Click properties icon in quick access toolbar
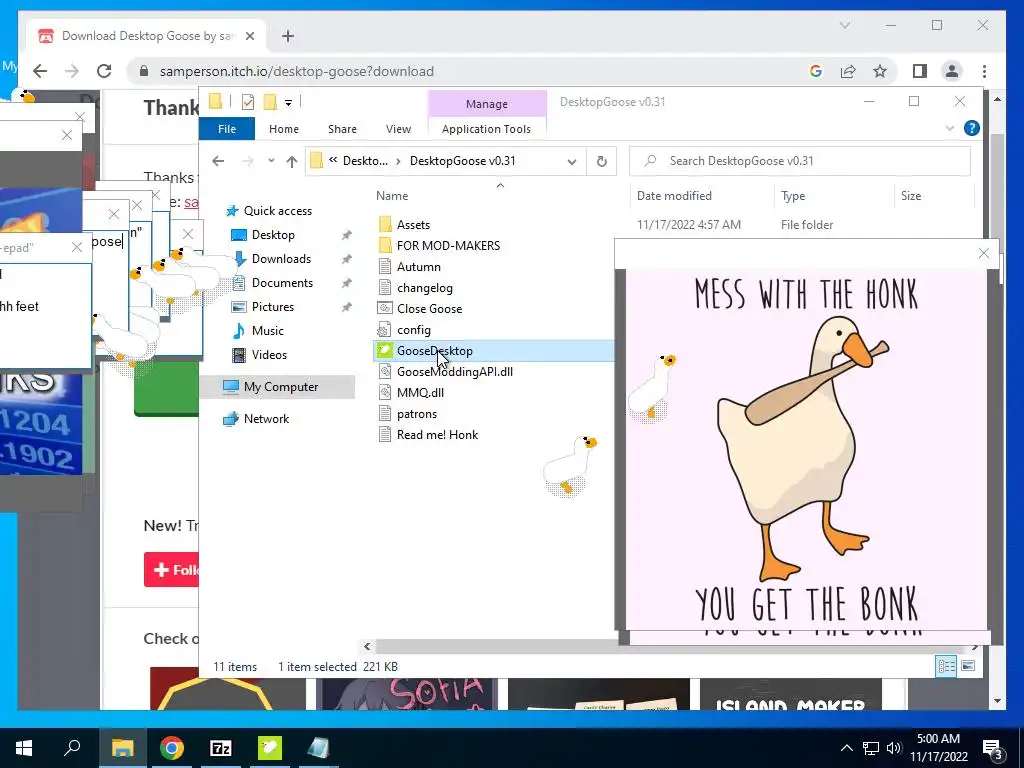Screen dimensions: 1024x768 [248, 102]
